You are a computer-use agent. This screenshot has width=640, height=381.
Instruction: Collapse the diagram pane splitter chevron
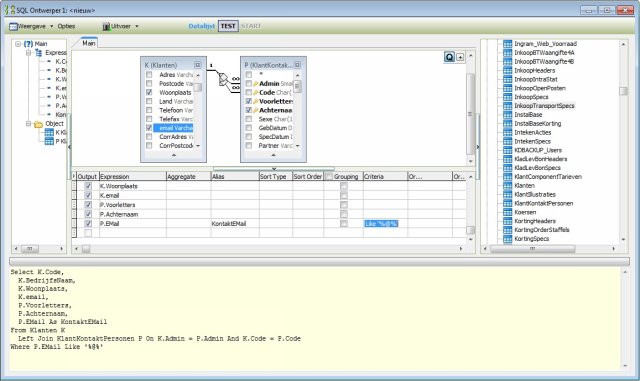click(x=274, y=168)
